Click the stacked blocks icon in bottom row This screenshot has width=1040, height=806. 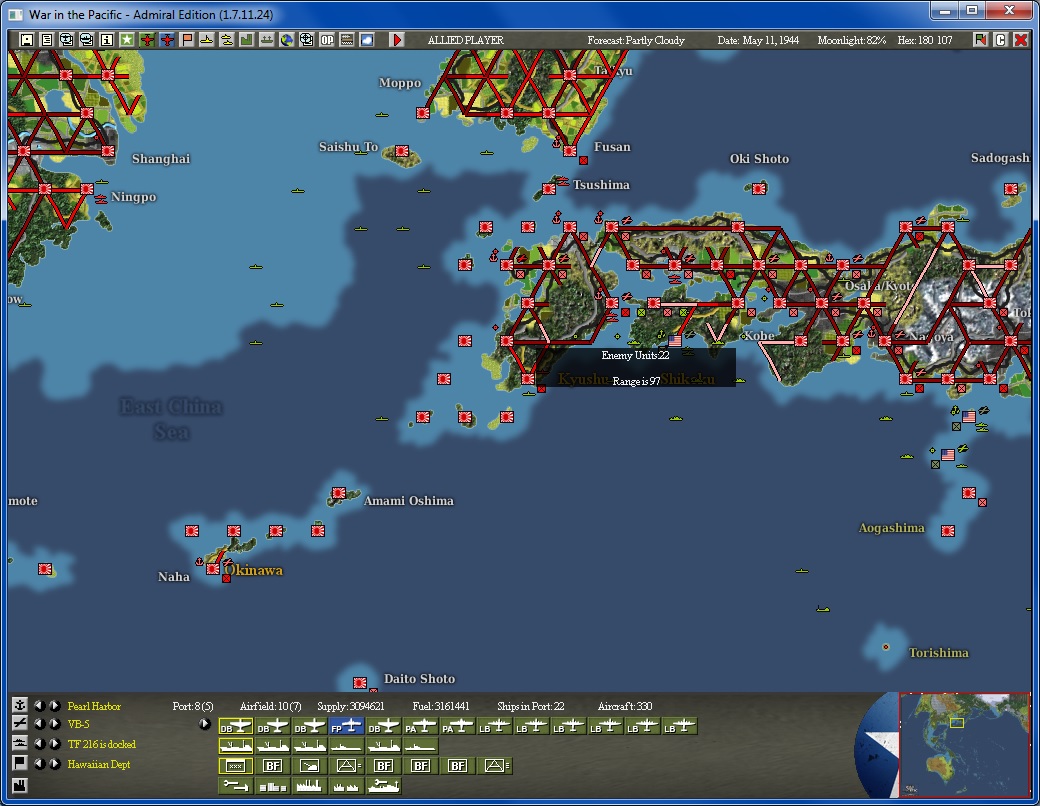point(273,786)
